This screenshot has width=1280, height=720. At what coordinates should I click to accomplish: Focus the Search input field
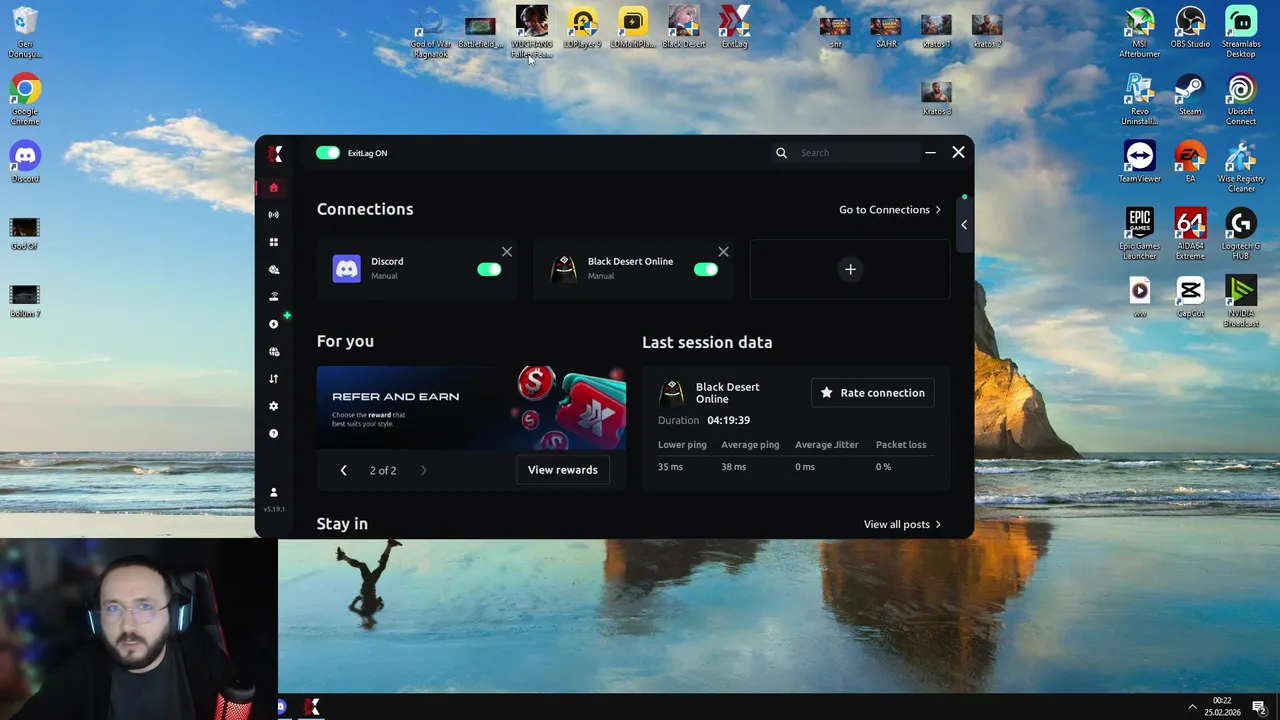click(858, 153)
